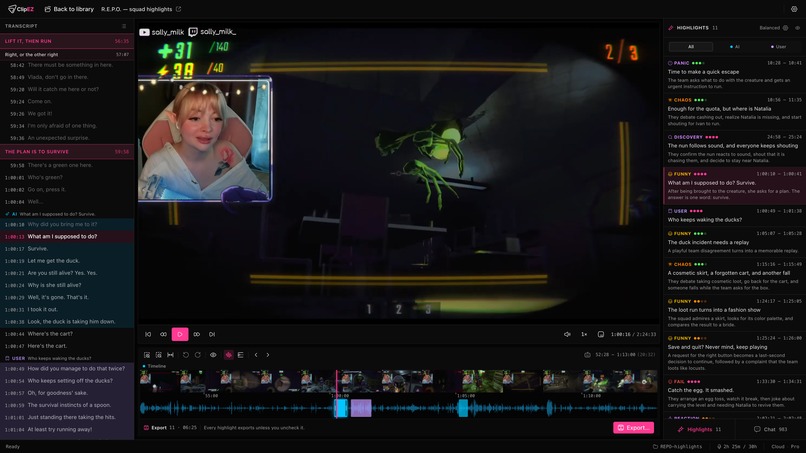Screen dimensions: 806x453
Task: Switch to the Chat tab
Action: (x=770, y=429)
